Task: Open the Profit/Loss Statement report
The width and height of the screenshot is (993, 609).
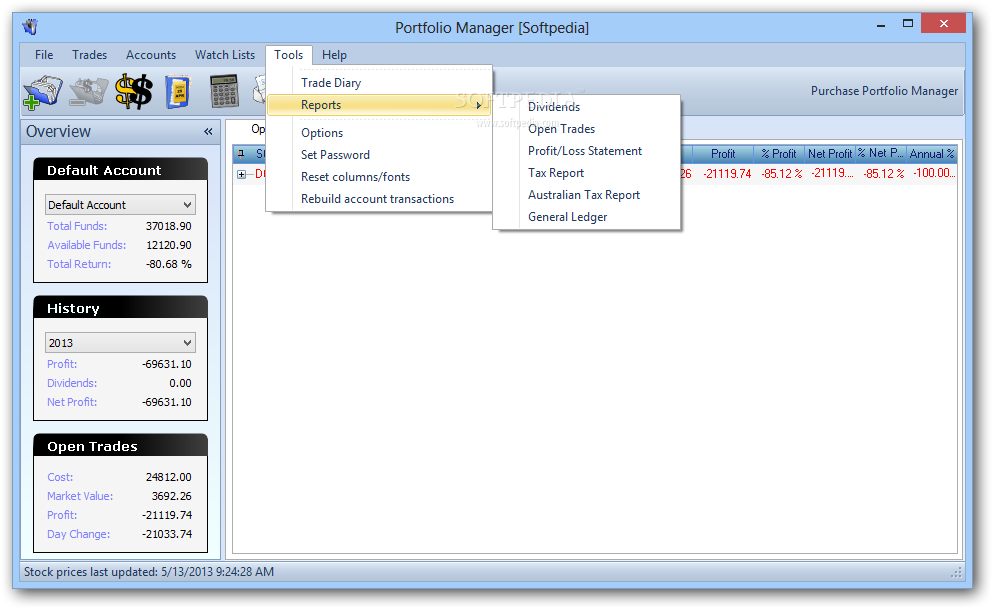Action: 587,151
